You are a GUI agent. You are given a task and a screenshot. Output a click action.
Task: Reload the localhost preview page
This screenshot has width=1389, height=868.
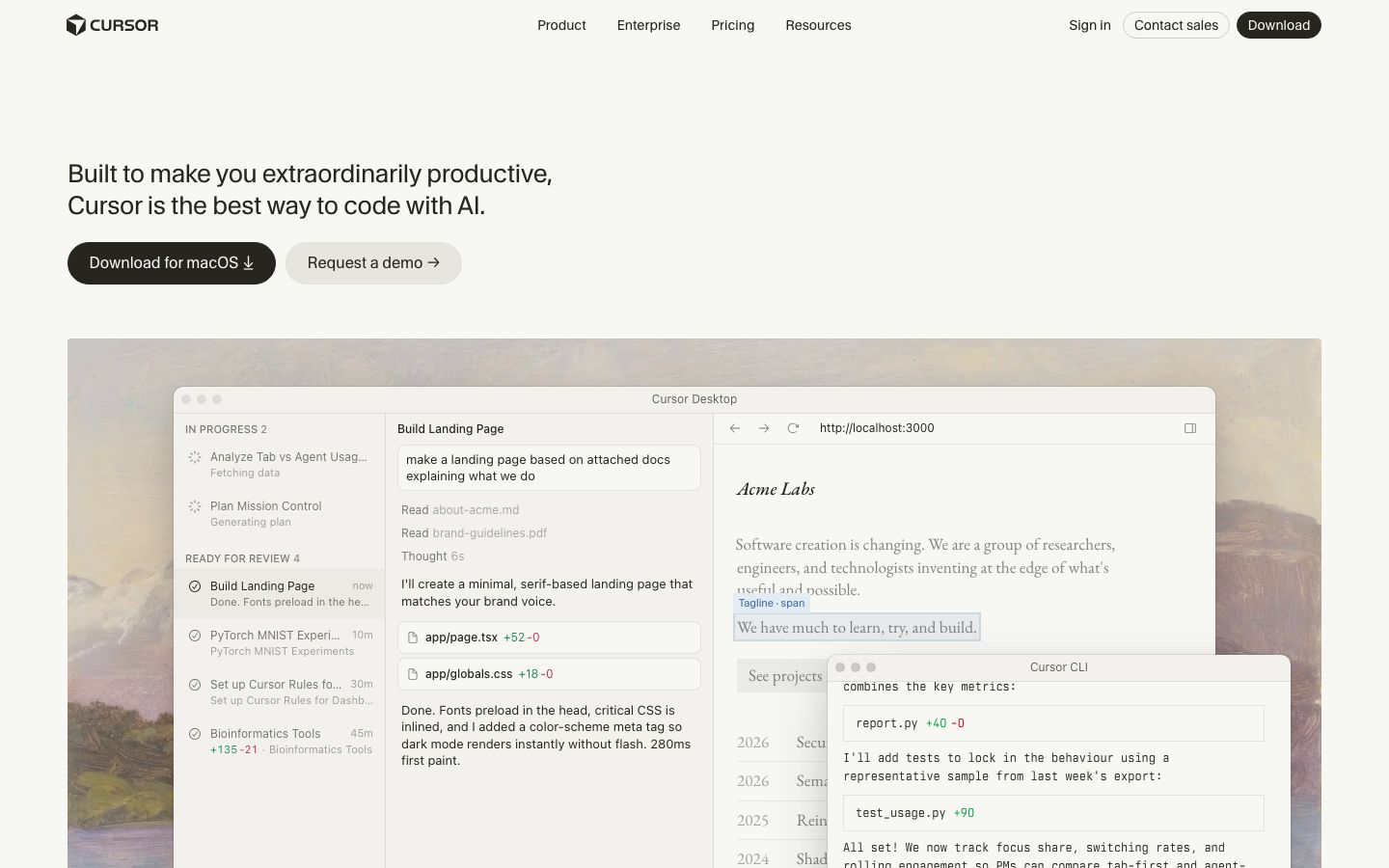click(793, 428)
